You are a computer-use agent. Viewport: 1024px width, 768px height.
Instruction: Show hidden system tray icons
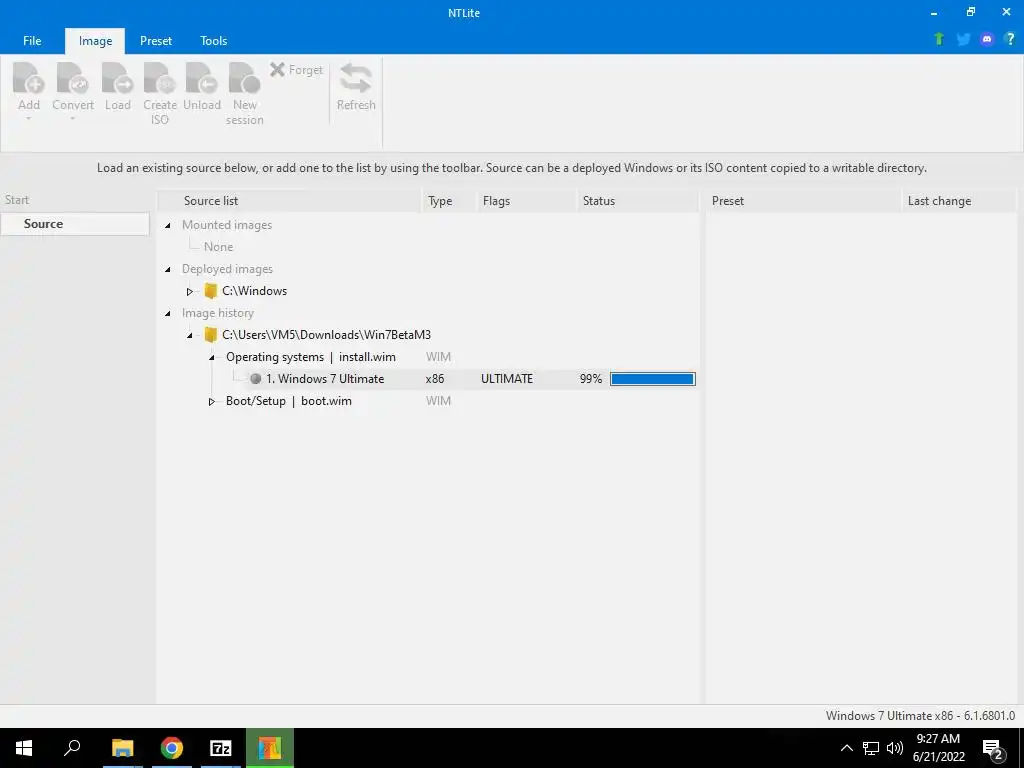click(x=846, y=748)
